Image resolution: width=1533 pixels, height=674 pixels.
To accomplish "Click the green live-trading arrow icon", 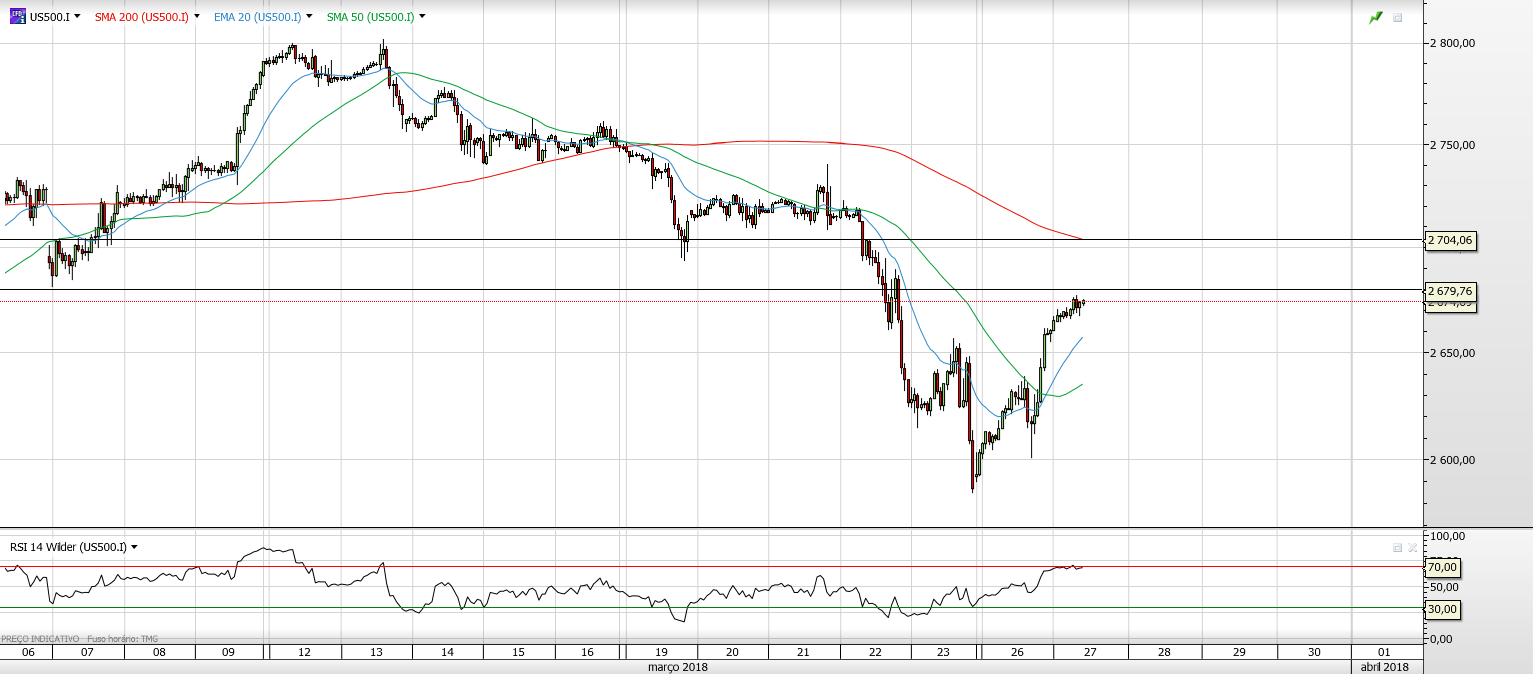I will pyautogui.click(x=1376, y=17).
